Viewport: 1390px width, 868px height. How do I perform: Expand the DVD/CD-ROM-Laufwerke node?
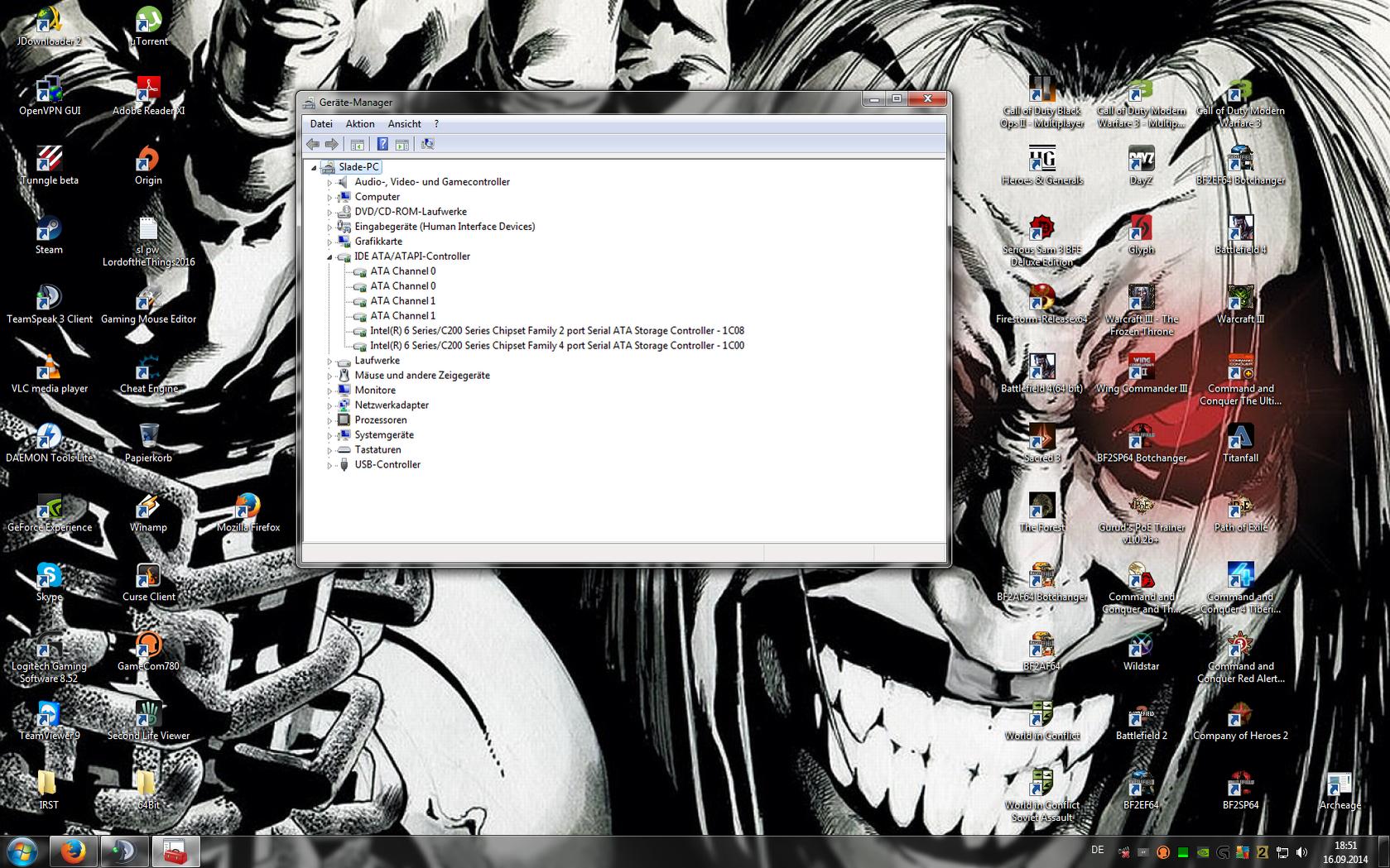click(x=329, y=212)
